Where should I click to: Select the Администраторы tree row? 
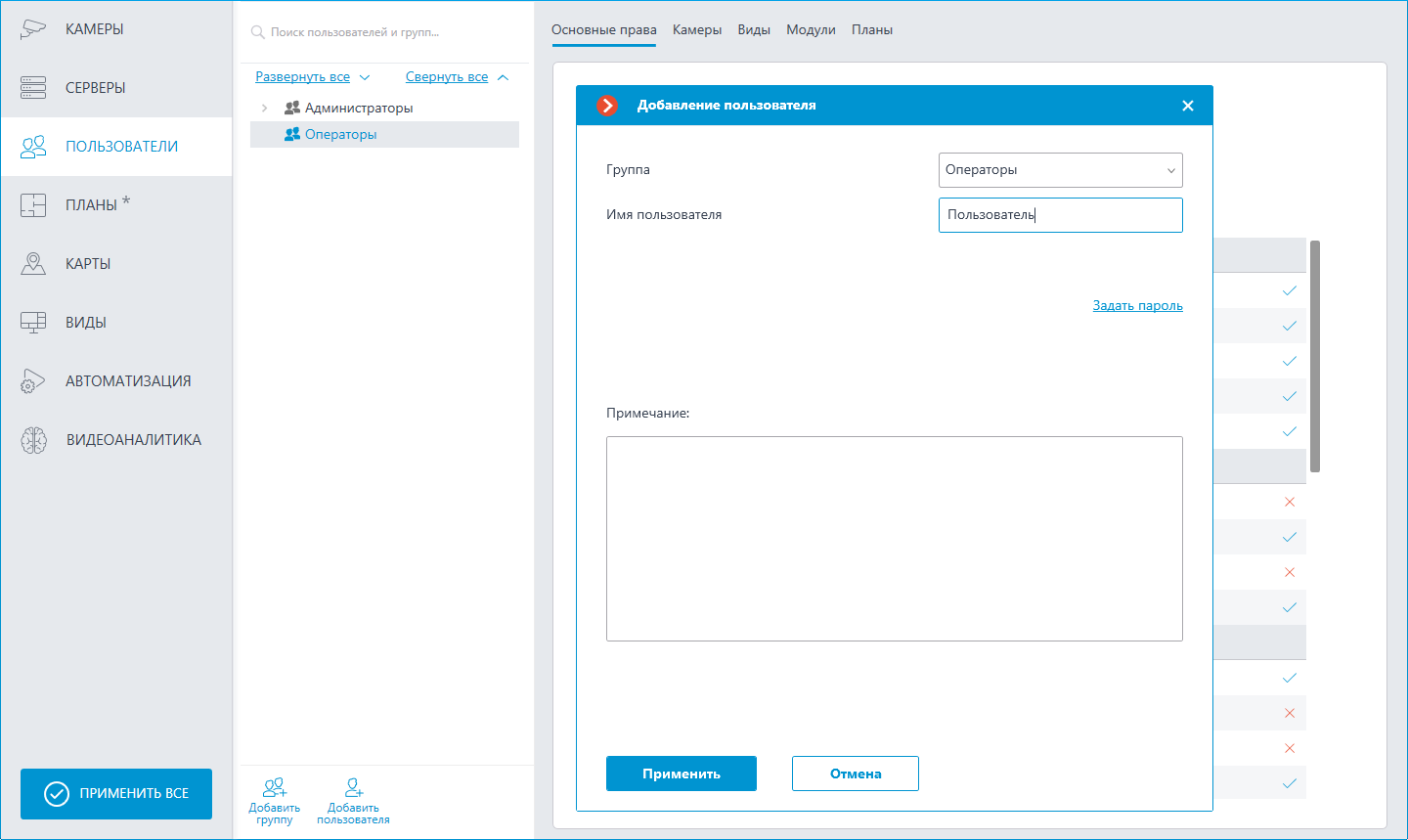tap(384, 108)
